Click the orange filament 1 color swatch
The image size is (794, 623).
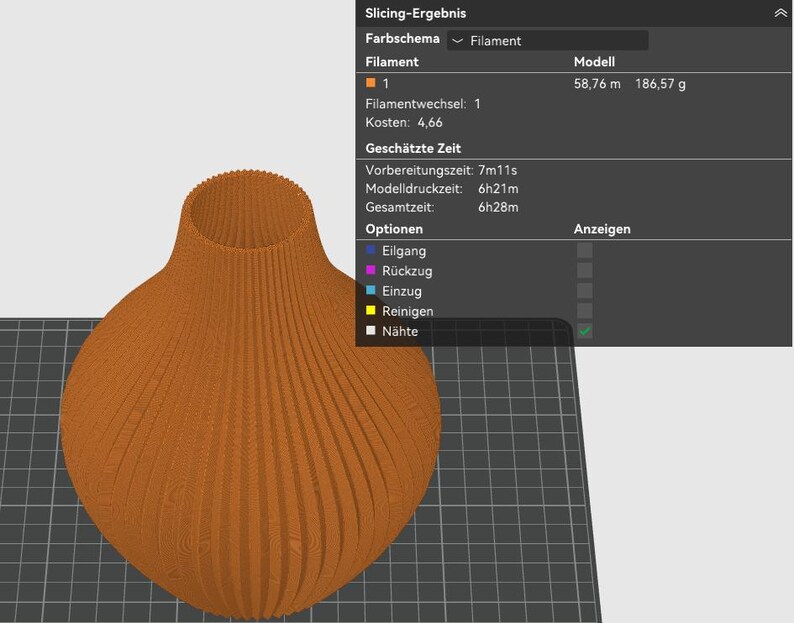pyautogui.click(x=371, y=83)
